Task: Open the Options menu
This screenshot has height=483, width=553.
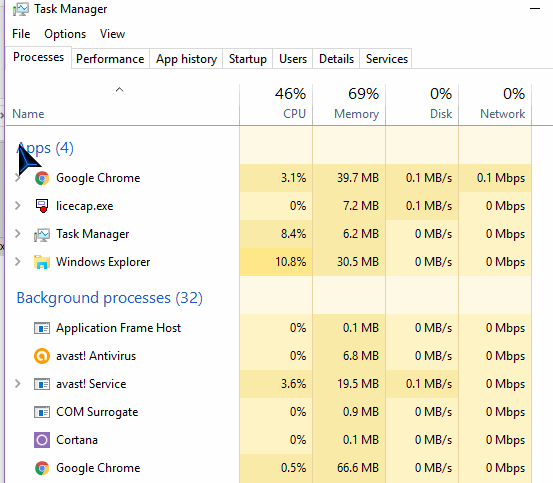Action: pyautogui.click(x=65, y=34)
